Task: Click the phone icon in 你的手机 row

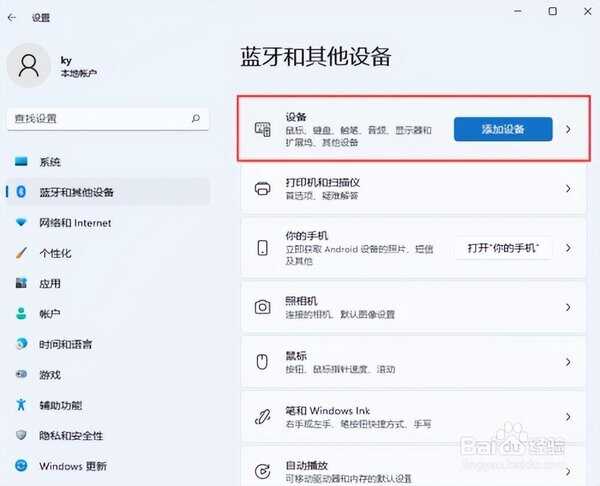Action: (x=262, y=248)
